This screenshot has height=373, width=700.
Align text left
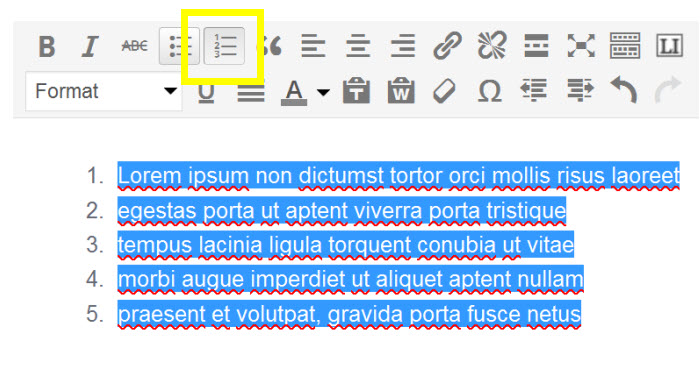coord(313,46)
